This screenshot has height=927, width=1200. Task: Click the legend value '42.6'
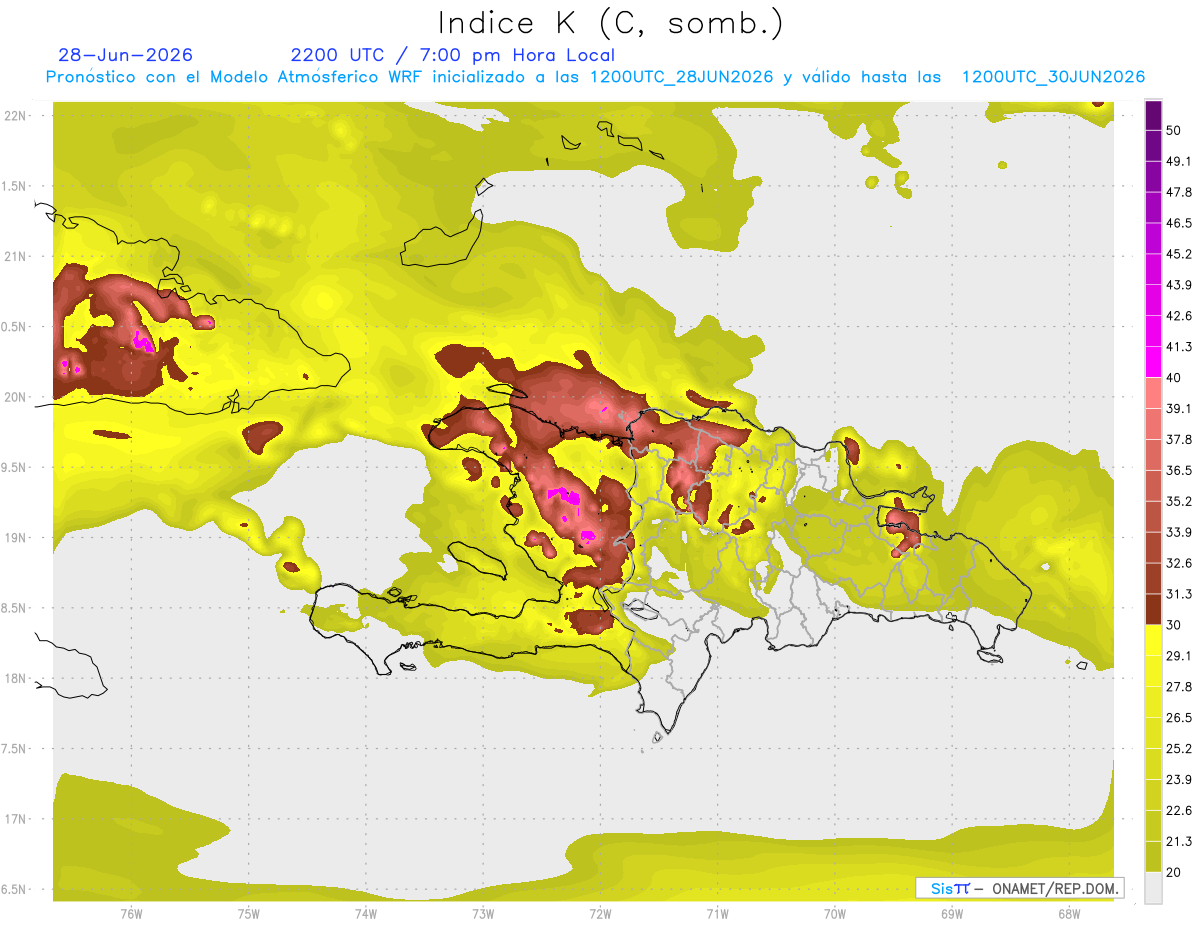click(x=1179, y=316)
